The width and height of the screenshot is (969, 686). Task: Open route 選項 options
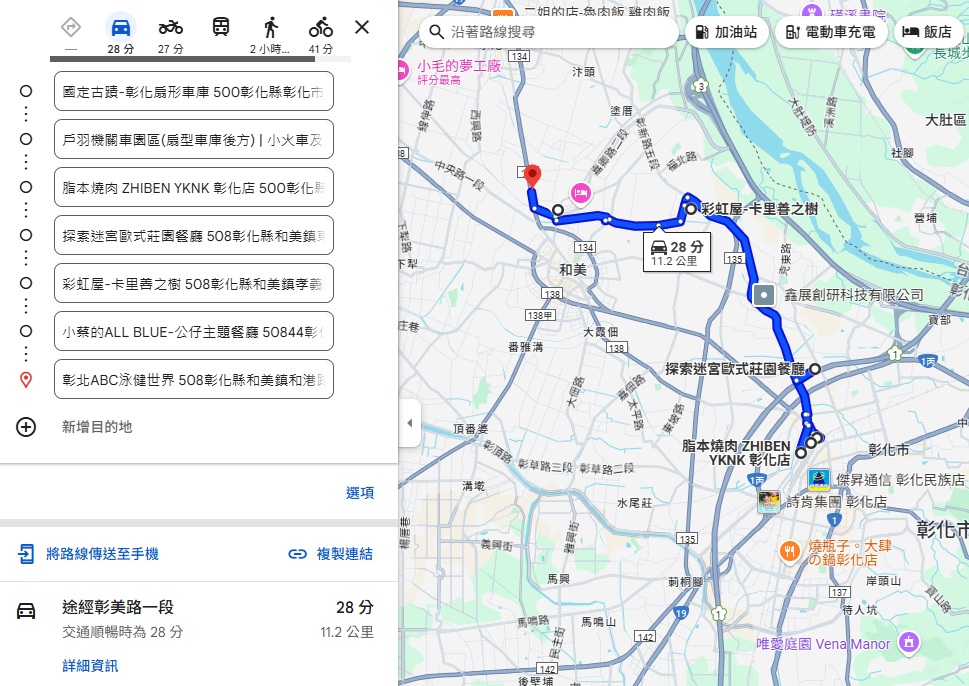point(360,493)
